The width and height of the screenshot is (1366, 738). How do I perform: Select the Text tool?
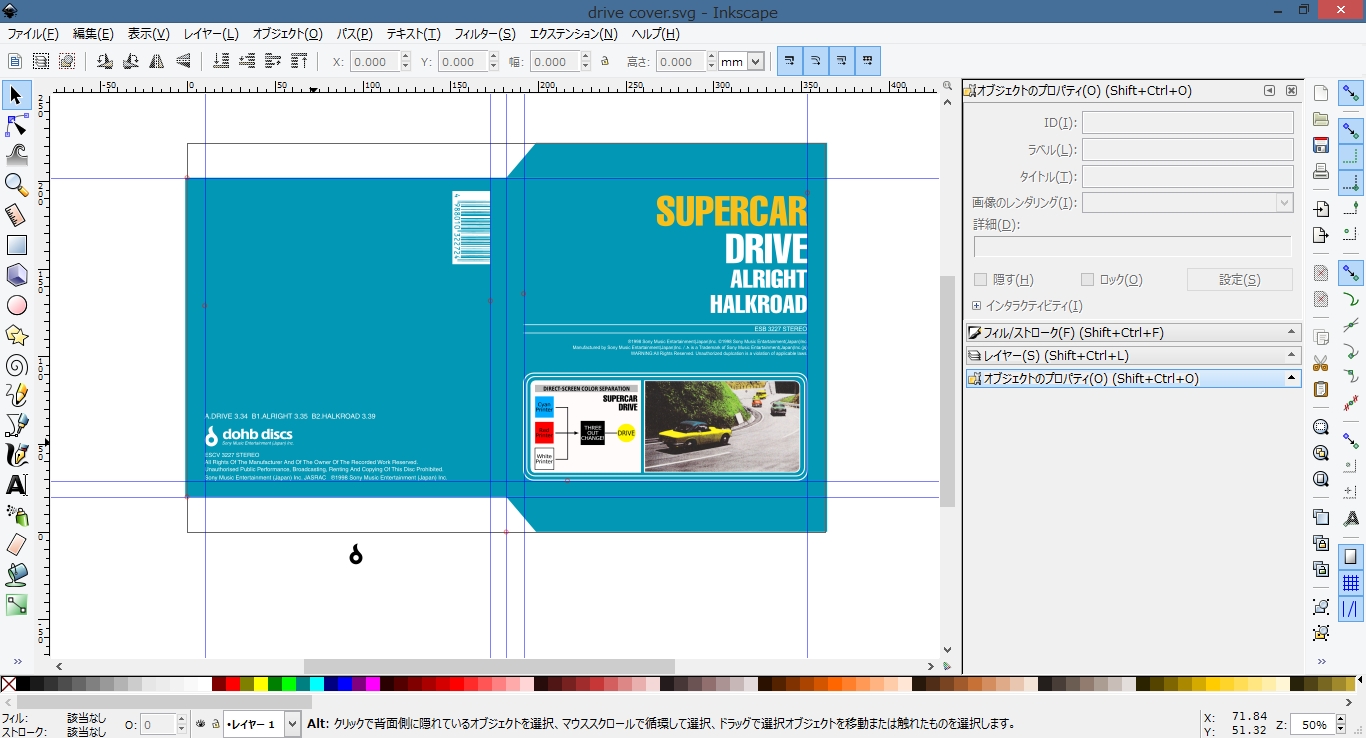point(16,485)
